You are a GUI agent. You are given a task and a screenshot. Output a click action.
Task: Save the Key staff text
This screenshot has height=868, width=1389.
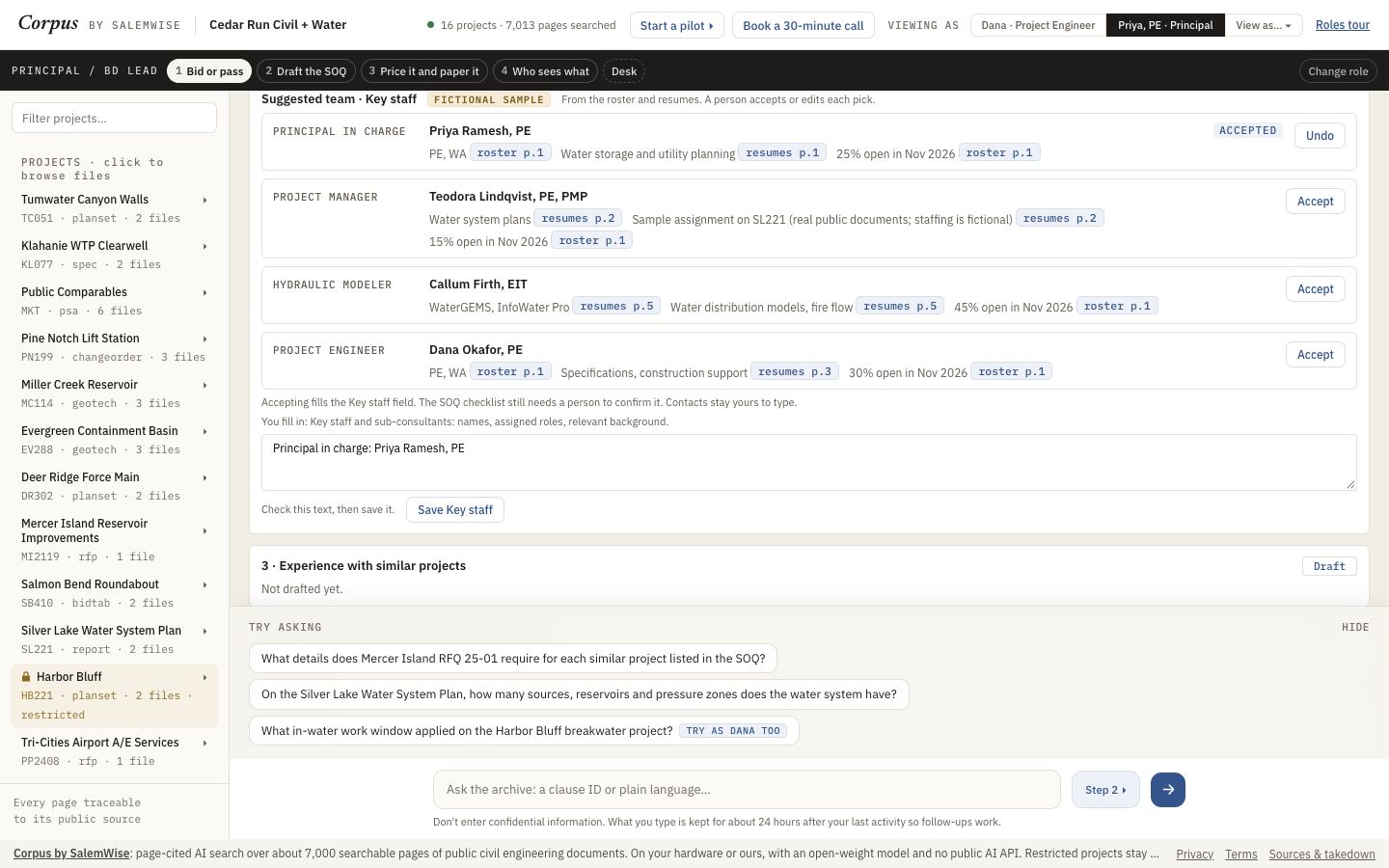455,510
